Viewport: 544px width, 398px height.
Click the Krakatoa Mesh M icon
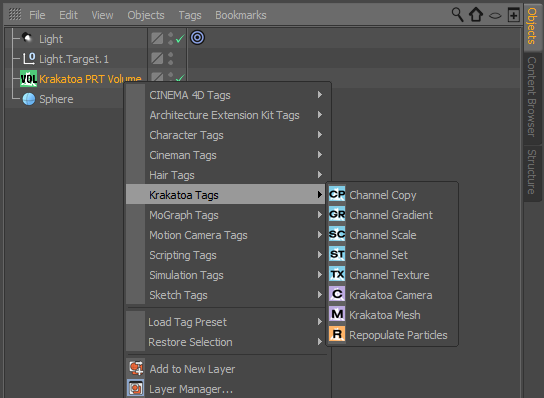[x=337, y=314]
